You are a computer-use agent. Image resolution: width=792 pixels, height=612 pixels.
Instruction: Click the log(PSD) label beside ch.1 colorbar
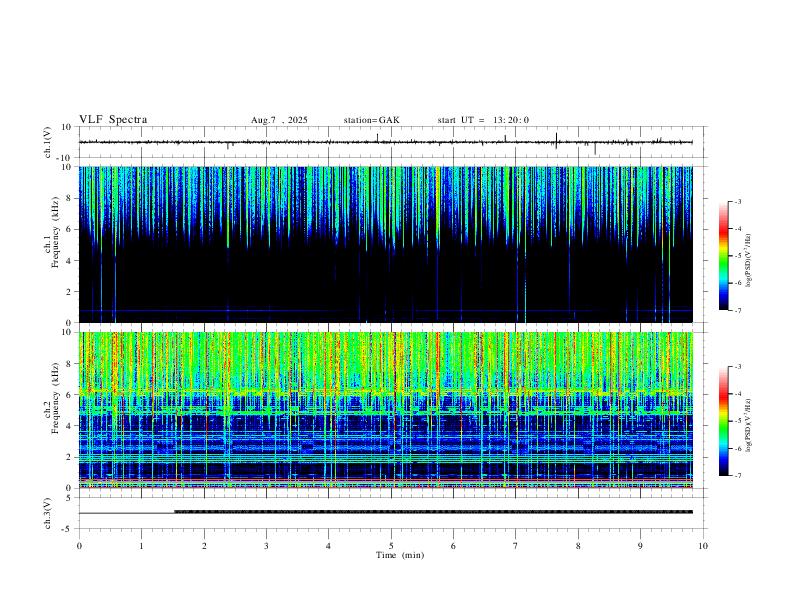click(x=748, y=261)
